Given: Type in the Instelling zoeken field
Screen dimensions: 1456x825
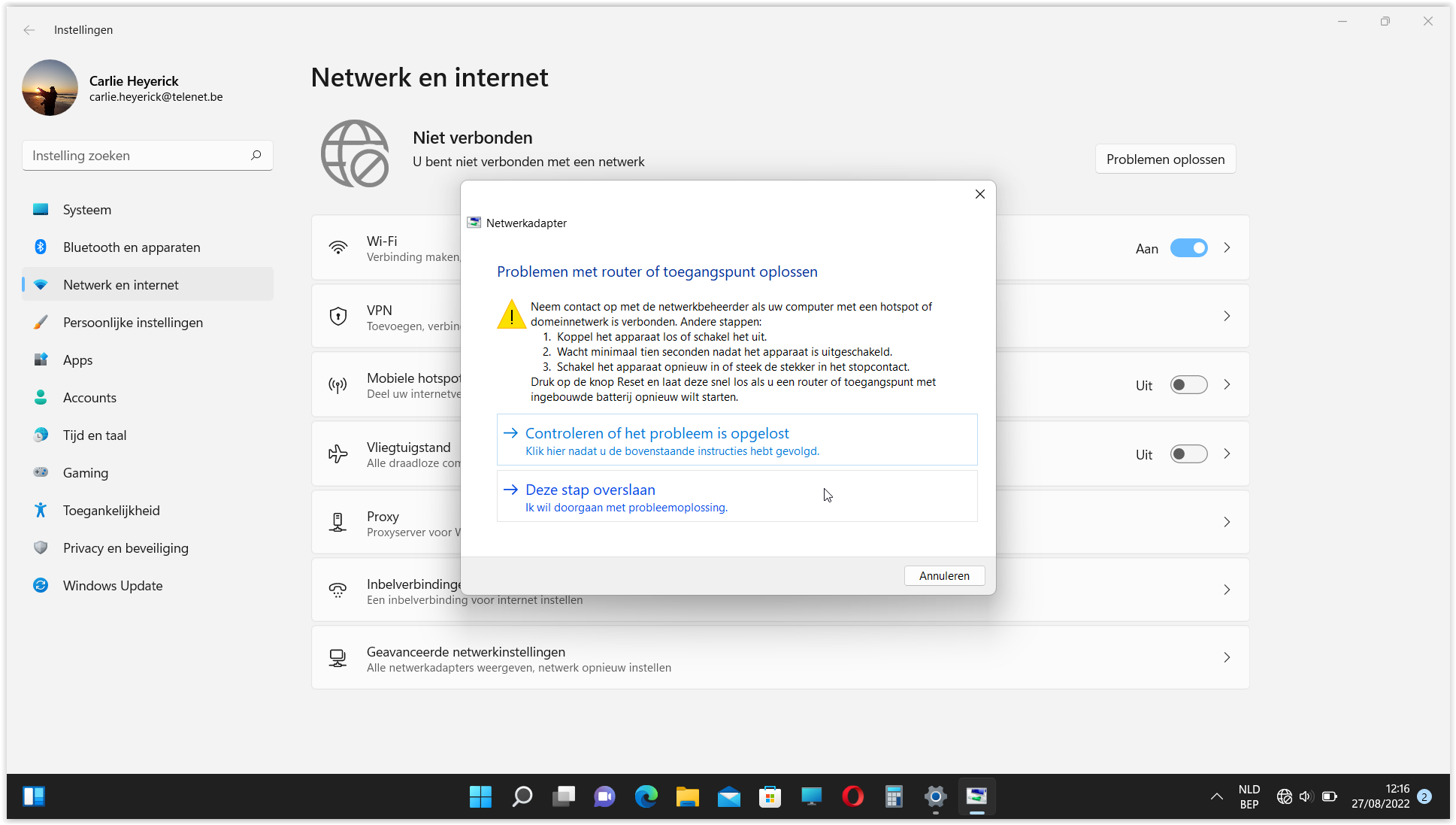Looking at the screenshot, I should click(x=135, y=156).
